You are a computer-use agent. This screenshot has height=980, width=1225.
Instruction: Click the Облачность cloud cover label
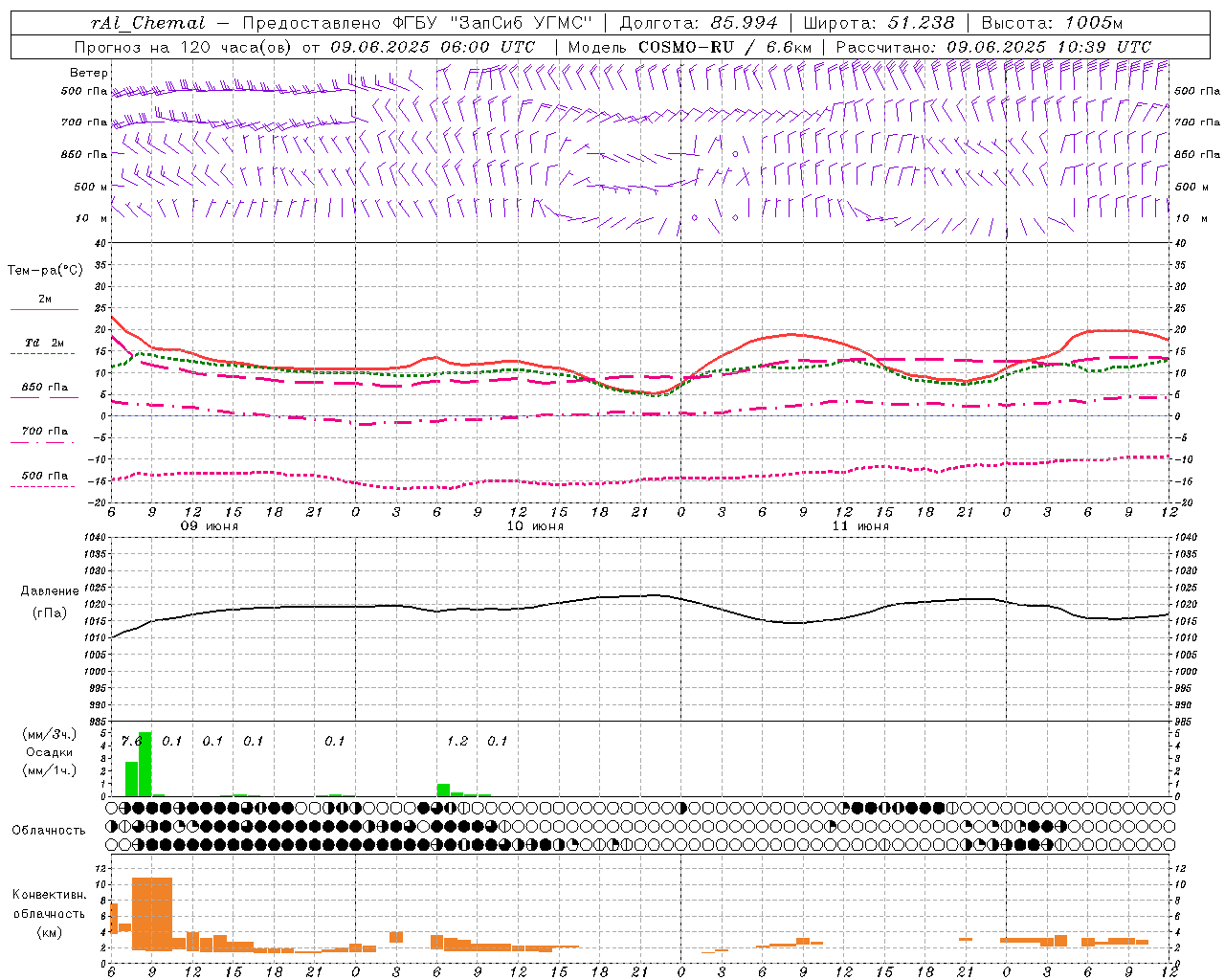pos(49,831)
